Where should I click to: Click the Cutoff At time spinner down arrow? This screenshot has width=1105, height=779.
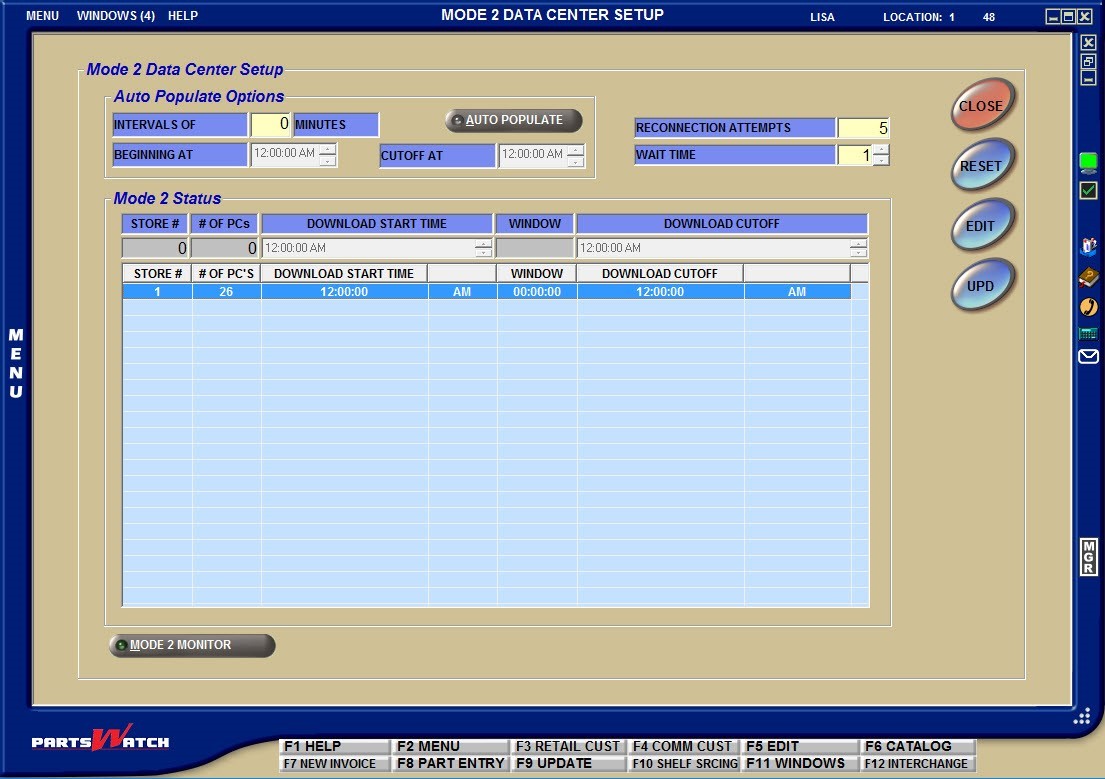(575, 161)
